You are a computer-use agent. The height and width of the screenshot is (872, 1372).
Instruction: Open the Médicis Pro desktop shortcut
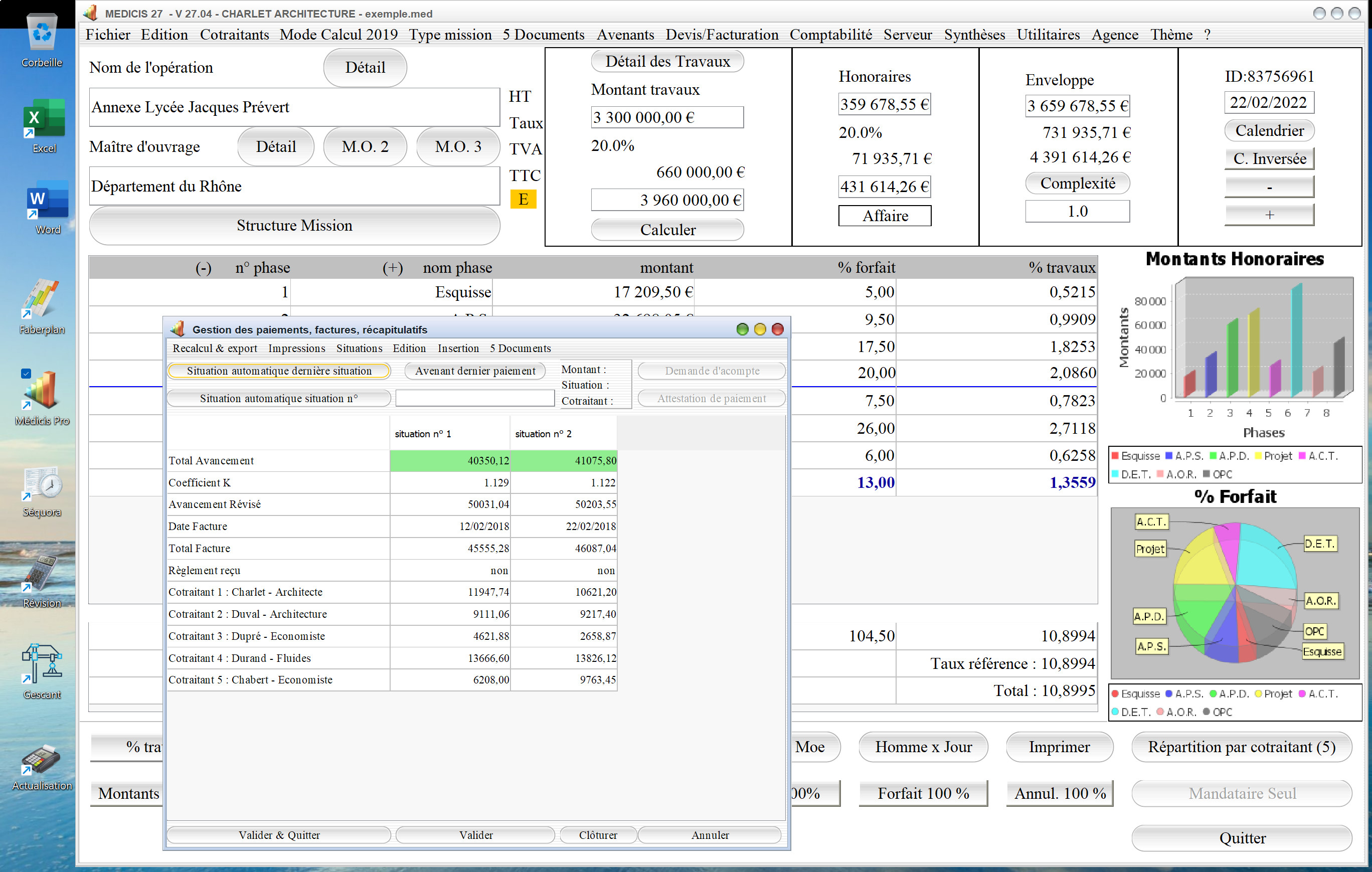point(42,397)
